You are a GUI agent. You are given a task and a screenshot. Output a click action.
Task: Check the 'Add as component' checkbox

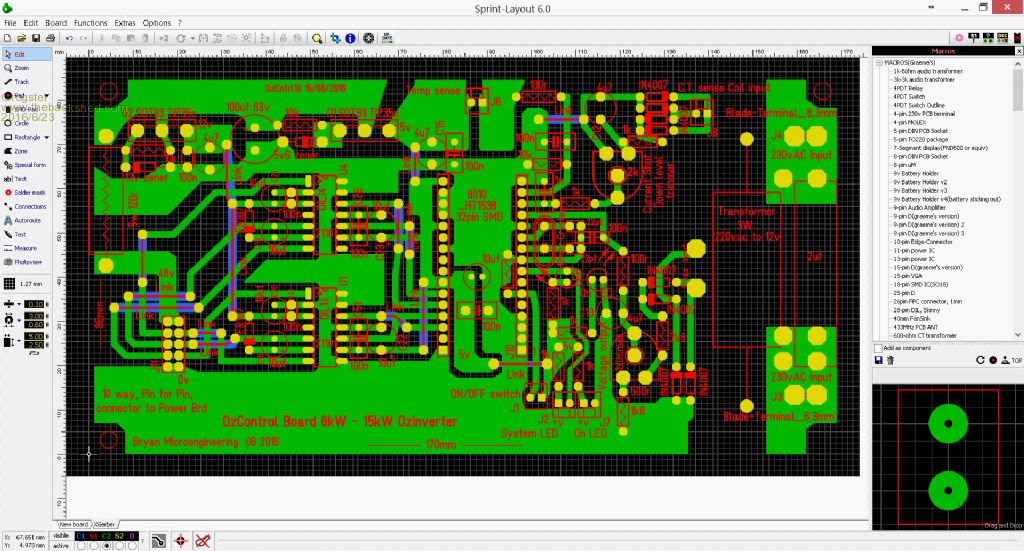(x=878, y=348)
